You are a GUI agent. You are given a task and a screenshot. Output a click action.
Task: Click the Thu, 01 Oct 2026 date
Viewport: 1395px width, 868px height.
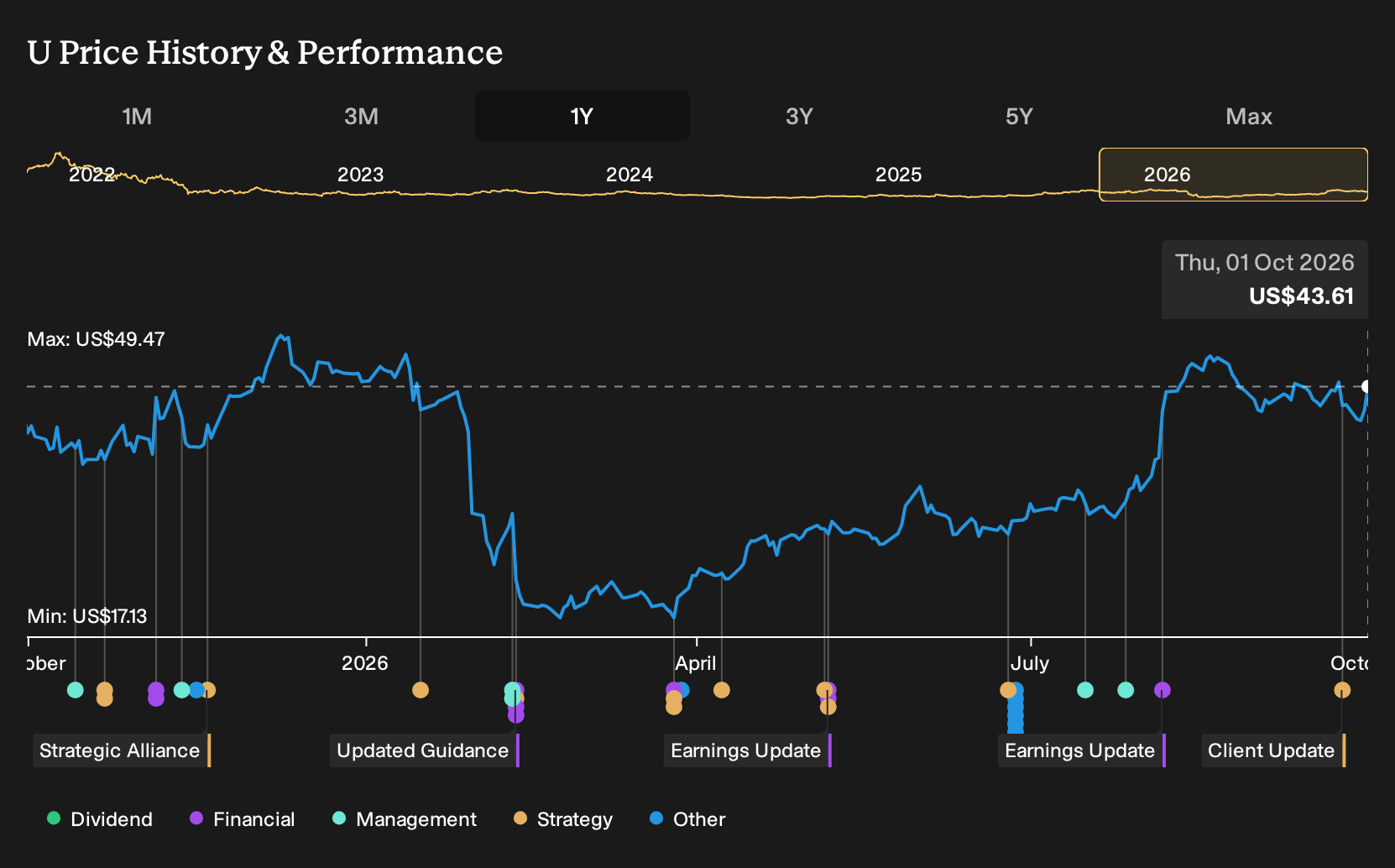pyautogui.click(x=1264, y=263)
